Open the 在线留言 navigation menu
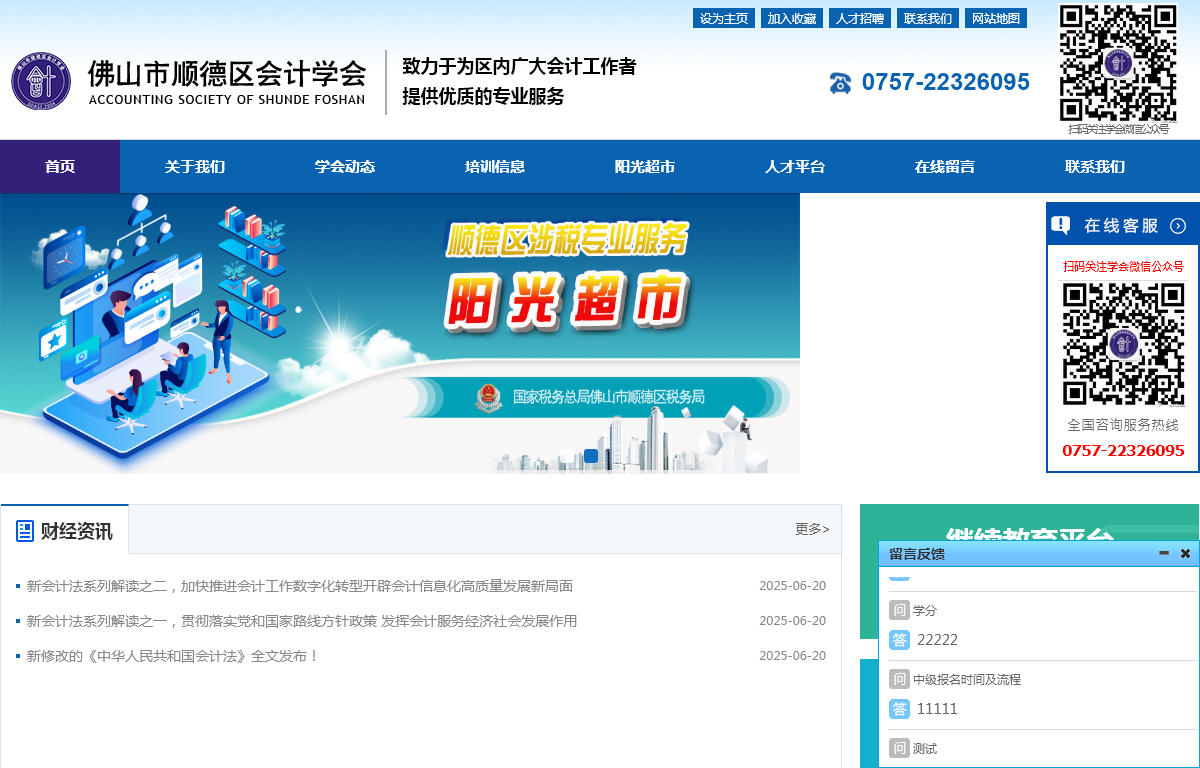1200x768 pixels. tap(945, 166)
